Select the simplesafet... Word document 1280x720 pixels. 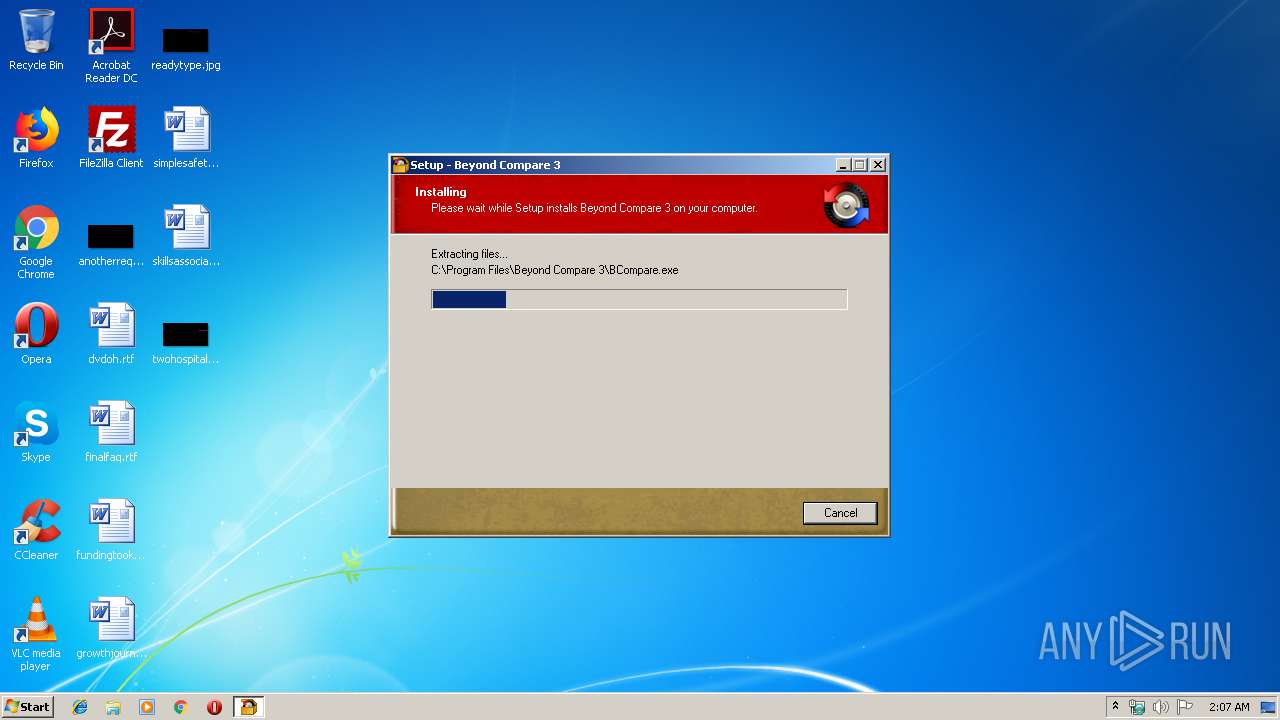pyautogui.click(x=186, y=138)
